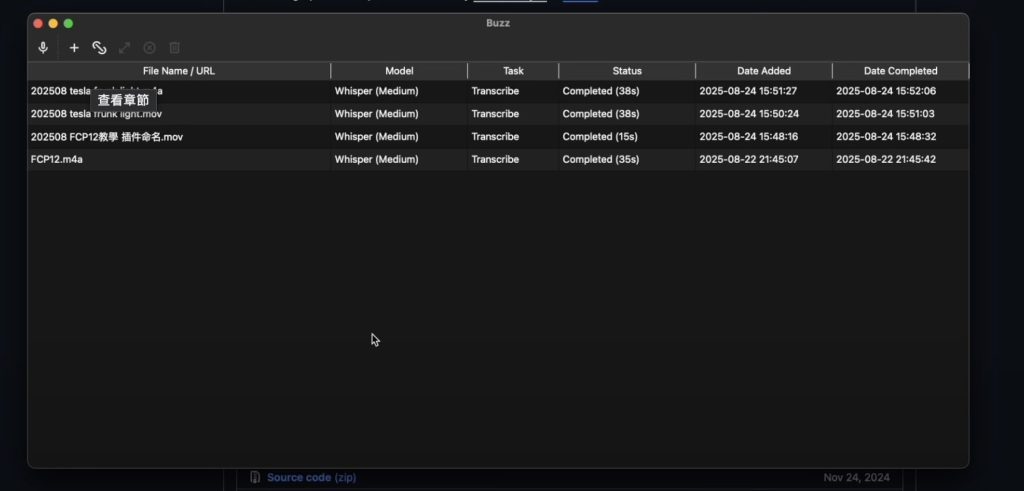Image resolution: width=1024 pixels, height=491 pixels.
Task: Sort table by the Model column header
Action: [x=399, y=71]
